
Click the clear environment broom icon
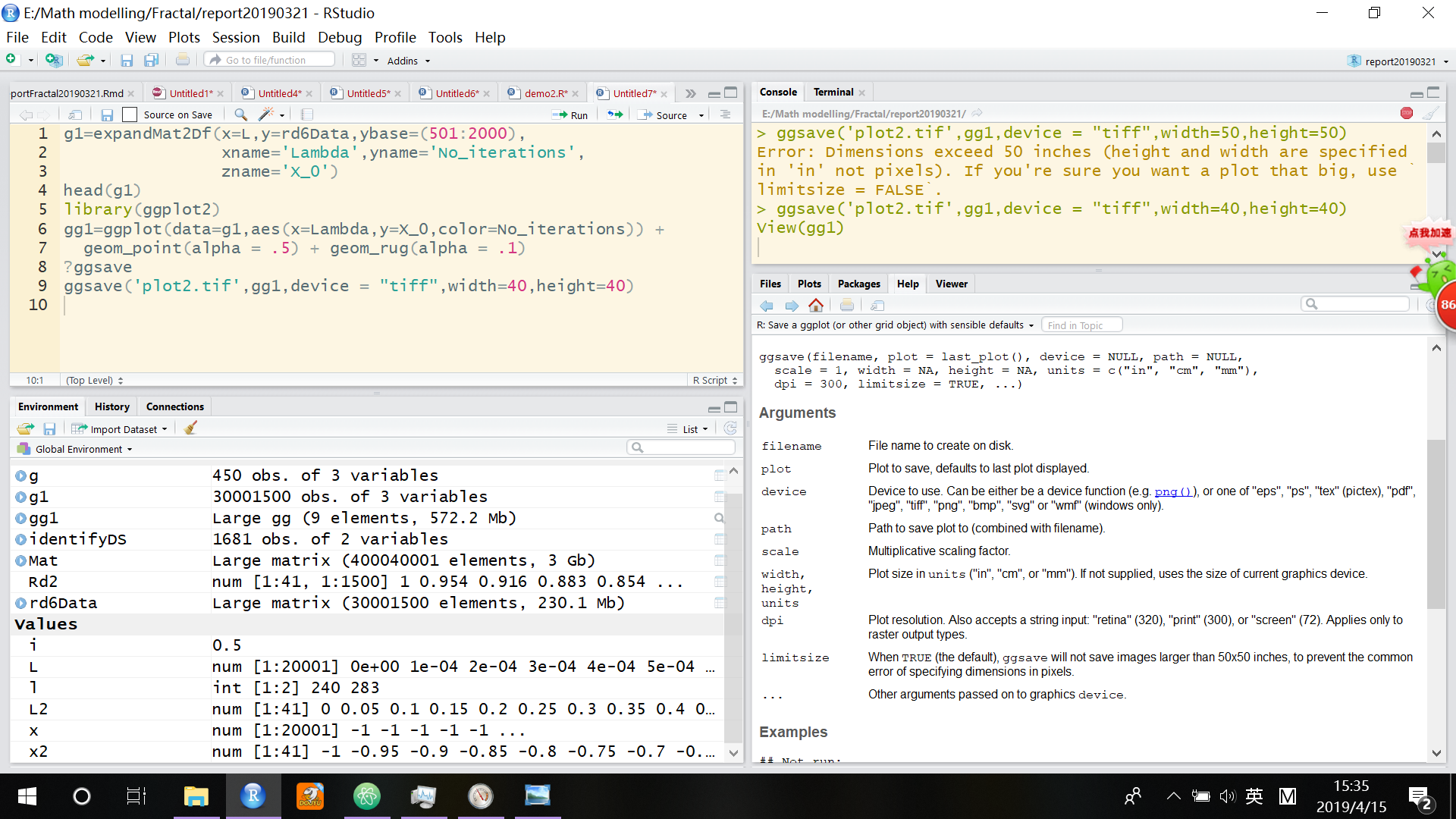point(190,428)
